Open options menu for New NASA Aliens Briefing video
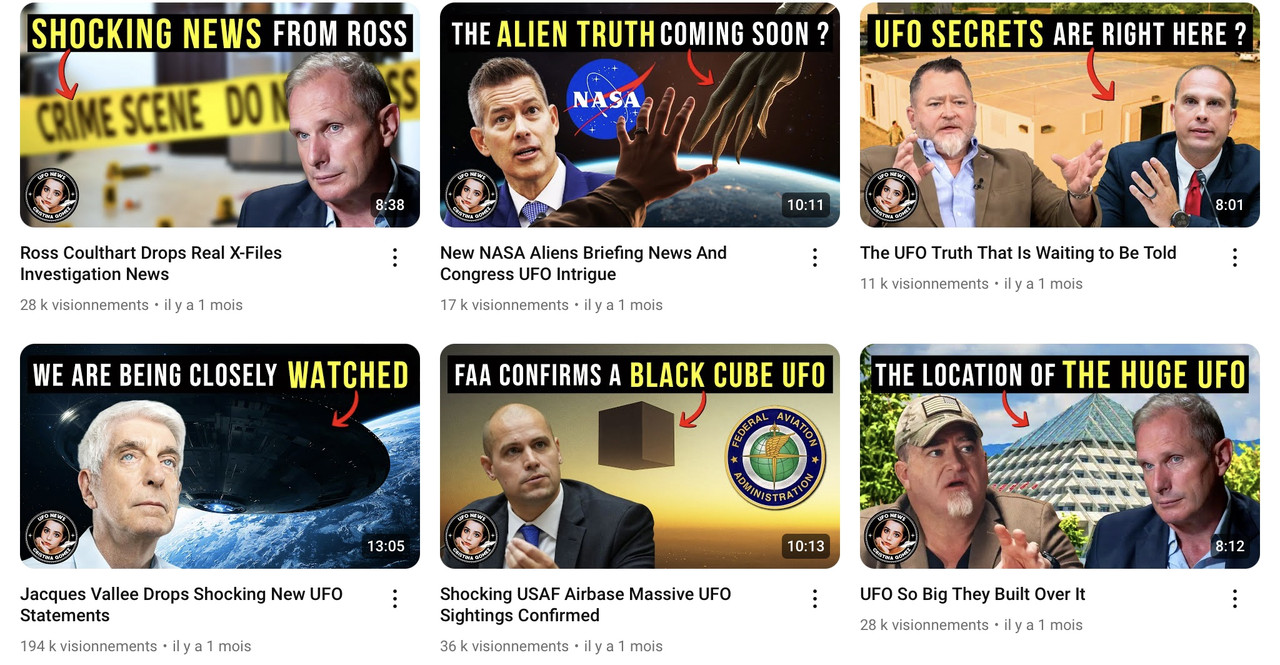 (x=815, y=258)
